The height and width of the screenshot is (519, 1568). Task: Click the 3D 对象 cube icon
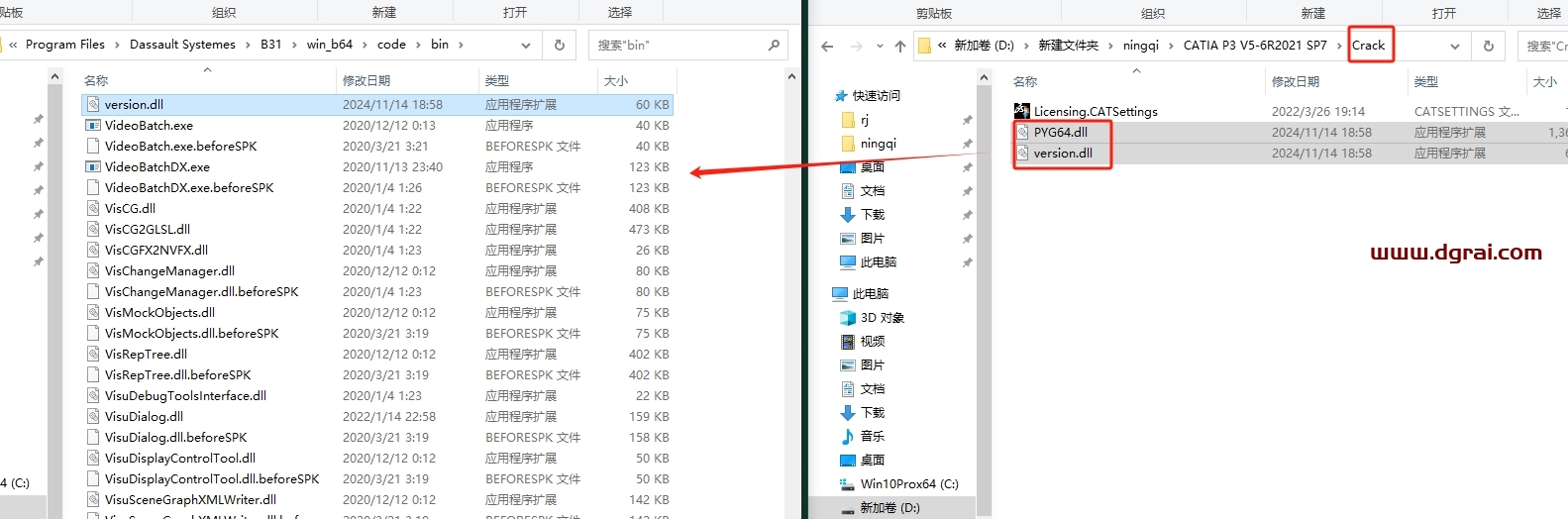pyautogui.click(x=848, y=318)
